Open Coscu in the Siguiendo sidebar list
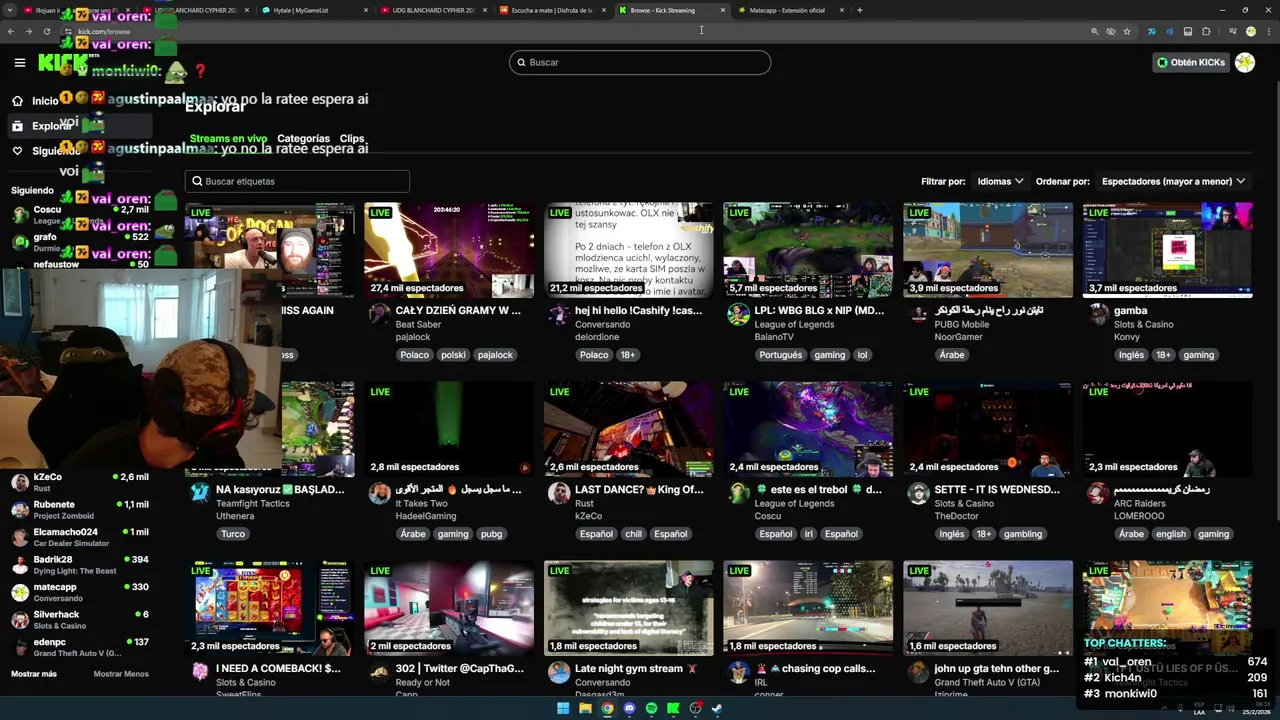This screenshot has width=1280, height=720. coord(80,215)
